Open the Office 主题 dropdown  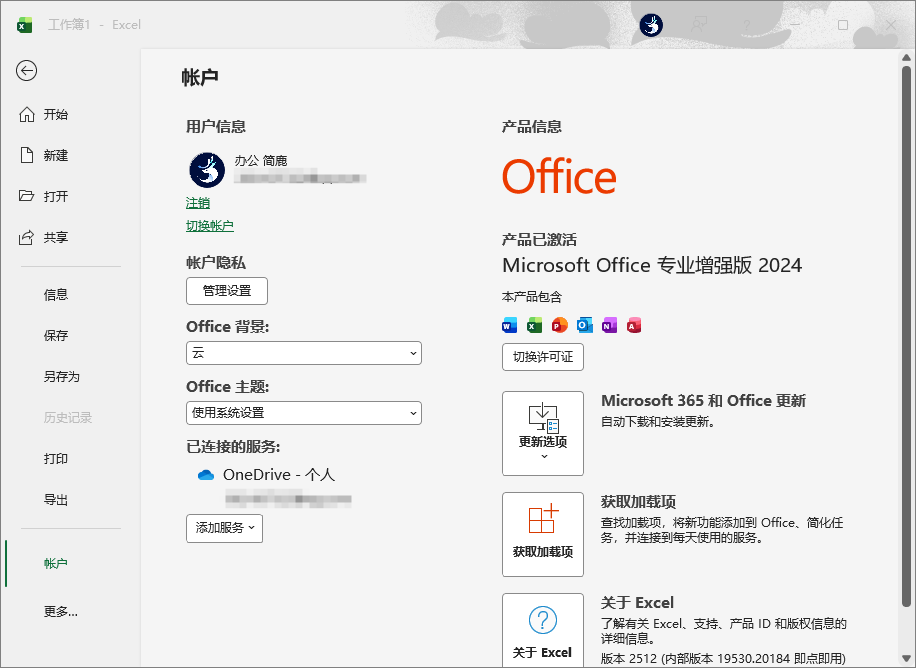(303, 413)
